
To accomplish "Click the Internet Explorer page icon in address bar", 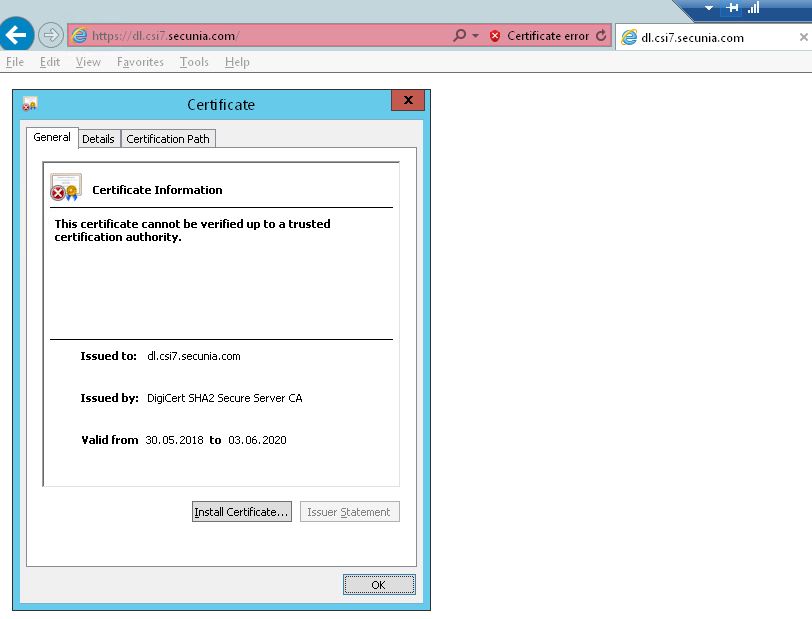I will click(80, 36).
